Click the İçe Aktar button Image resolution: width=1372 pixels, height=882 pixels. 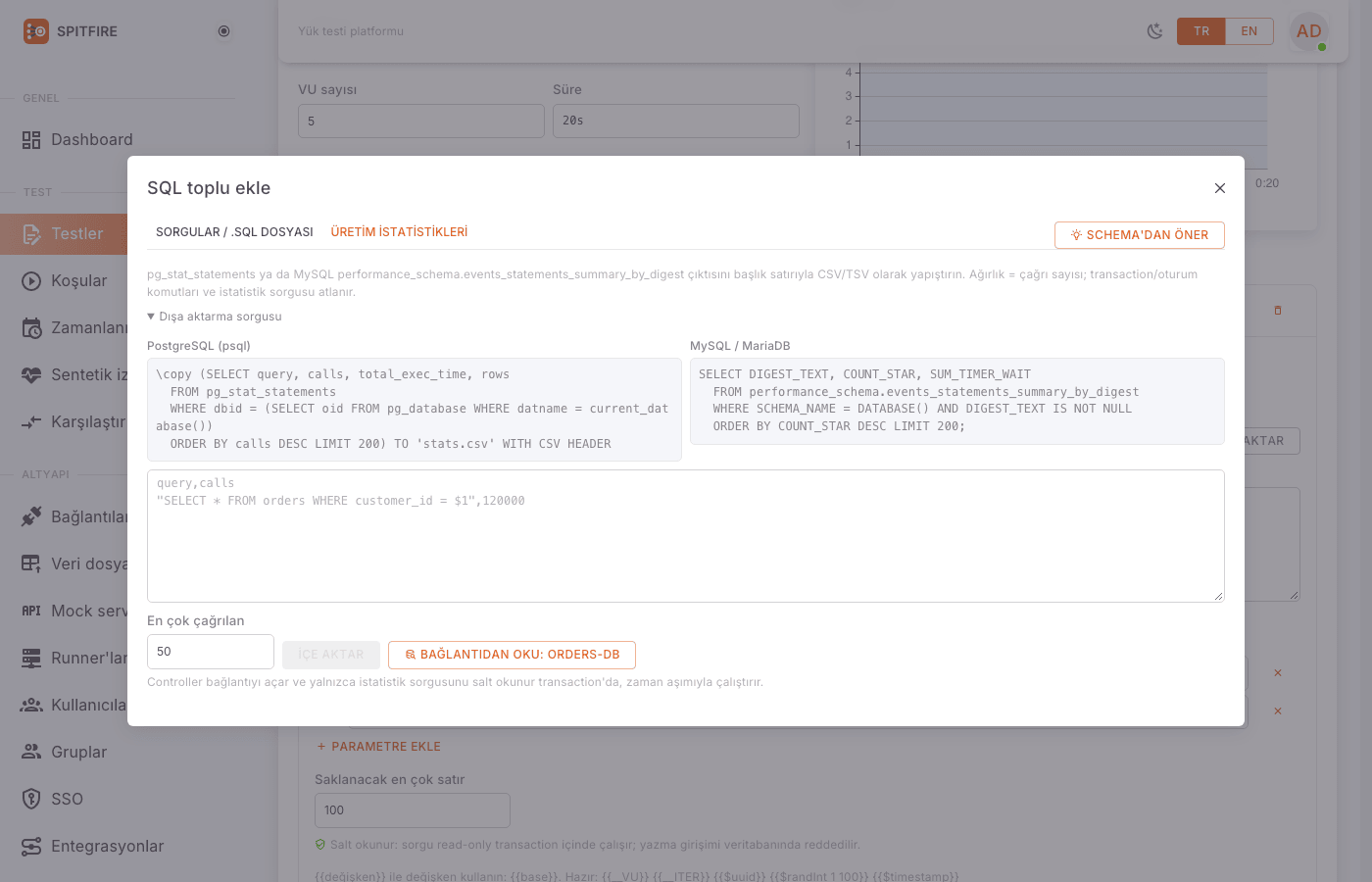pyautogui.click(x=331, y=655)
